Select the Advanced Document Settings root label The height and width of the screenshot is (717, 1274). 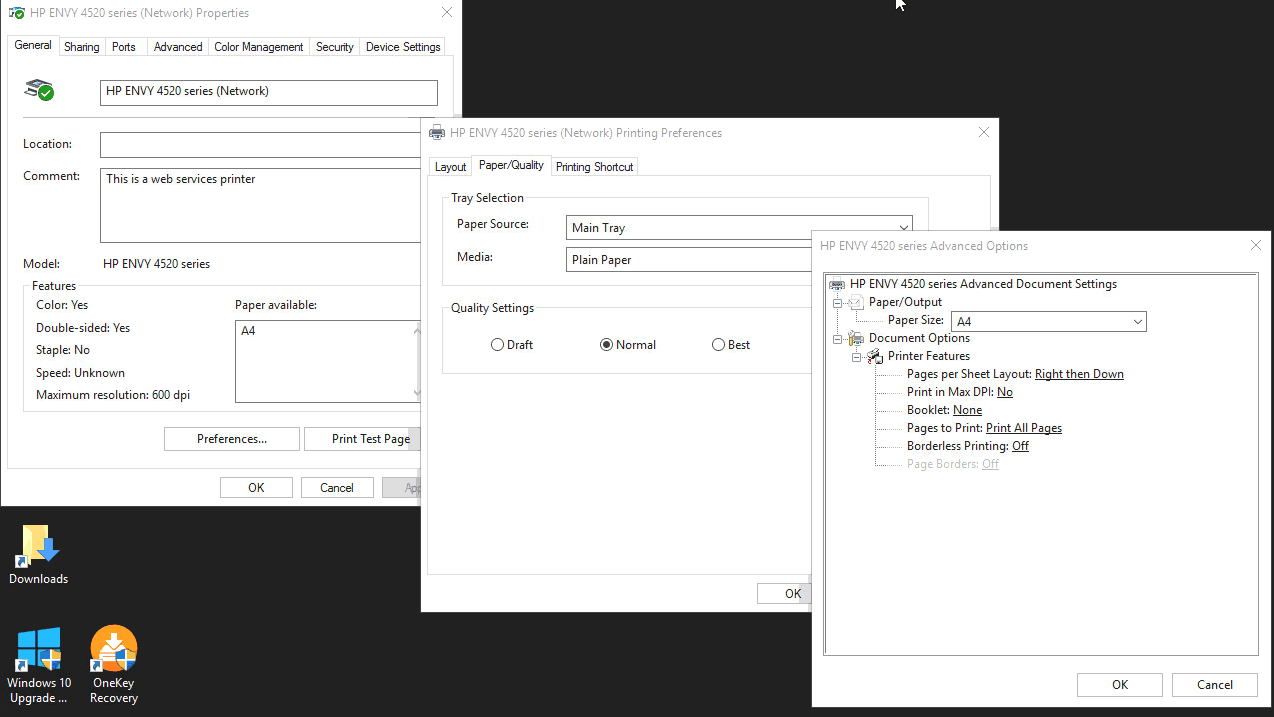coord(983,284)
